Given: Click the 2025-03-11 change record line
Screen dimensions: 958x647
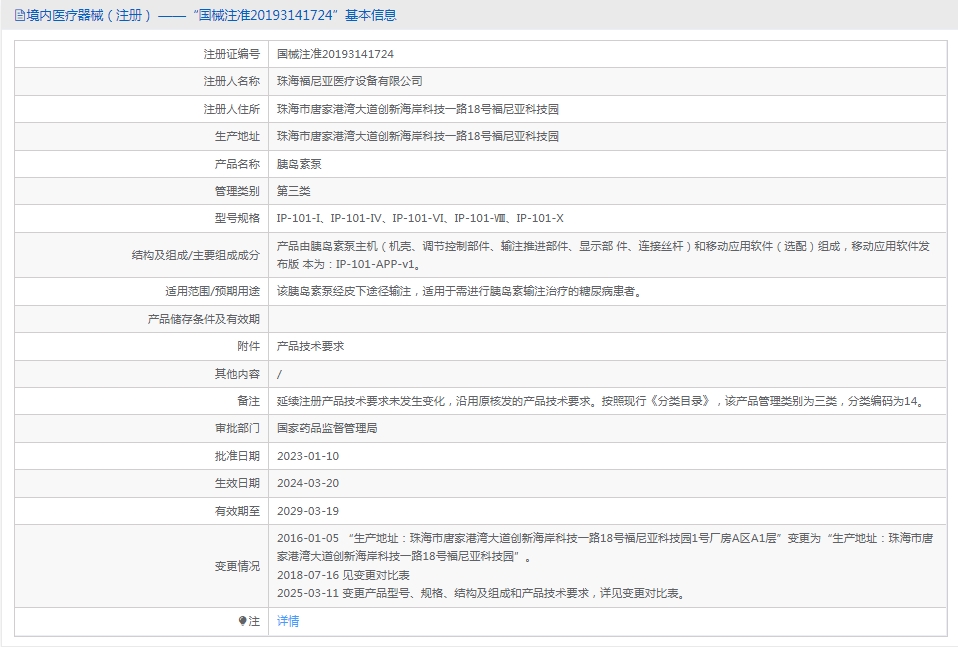Looking at the screenshot, I should [481, 593].
